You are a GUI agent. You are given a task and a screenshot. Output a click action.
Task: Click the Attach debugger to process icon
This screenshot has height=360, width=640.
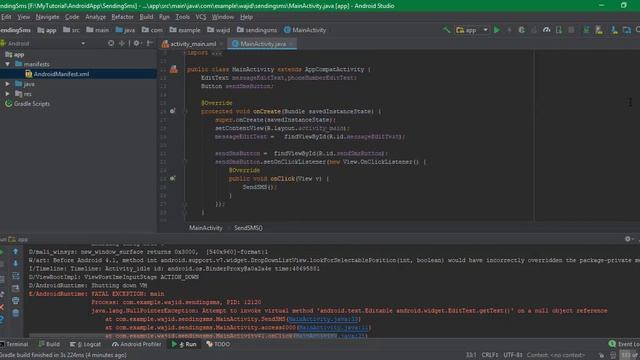559,30
